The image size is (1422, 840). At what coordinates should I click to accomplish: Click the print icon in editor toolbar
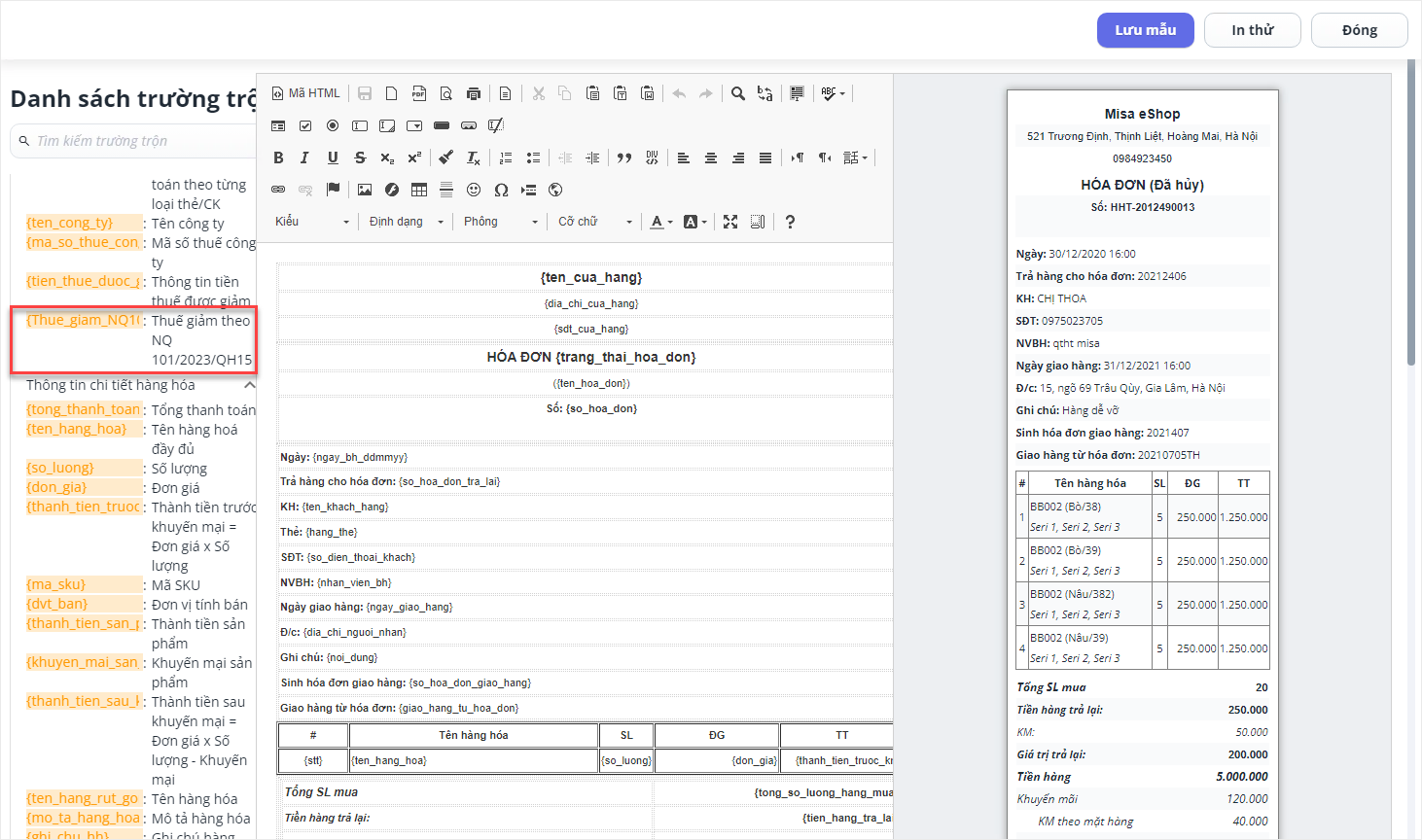coord(473,93)
